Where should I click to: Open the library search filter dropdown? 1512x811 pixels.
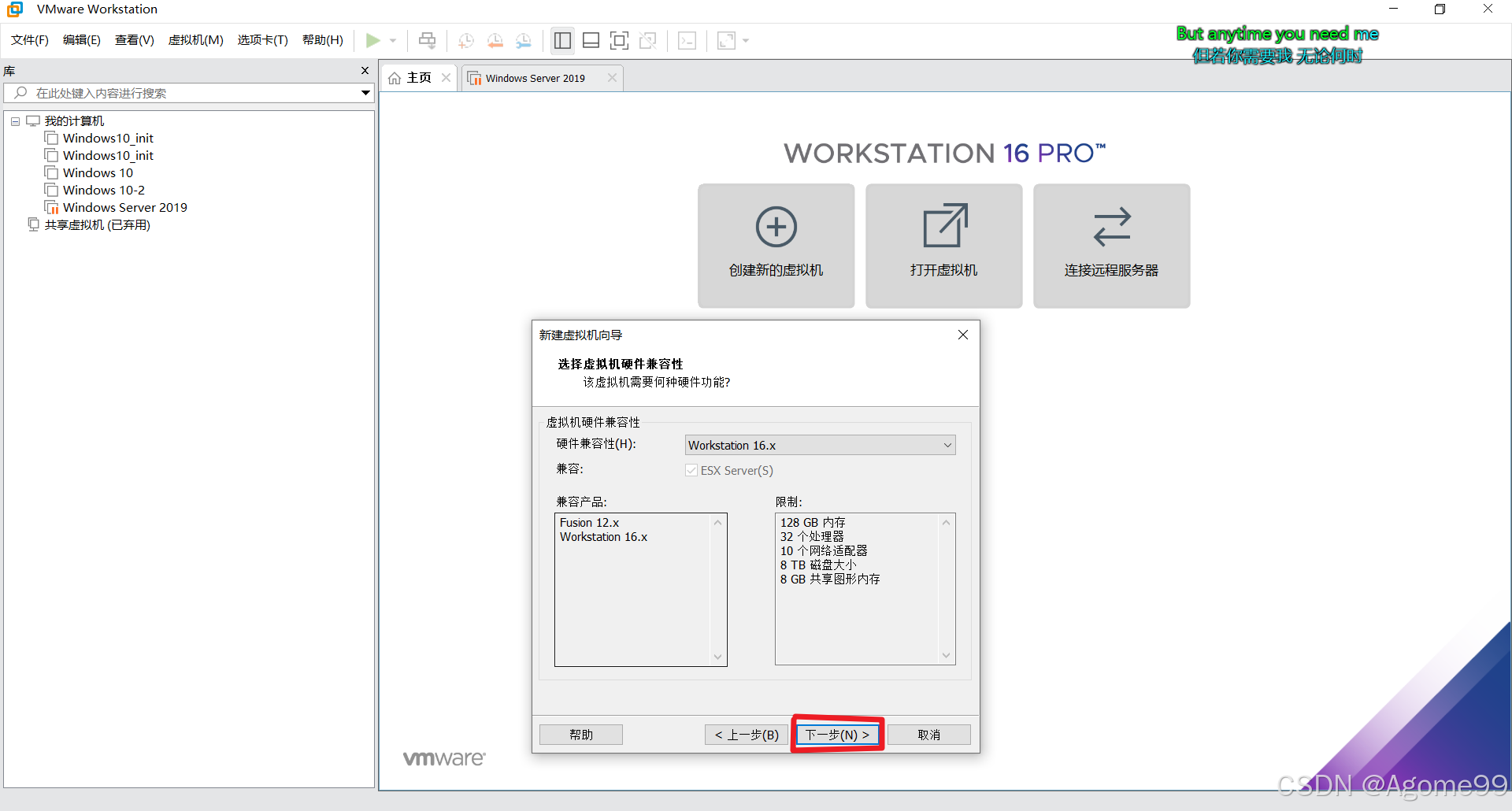coord(365,93)
